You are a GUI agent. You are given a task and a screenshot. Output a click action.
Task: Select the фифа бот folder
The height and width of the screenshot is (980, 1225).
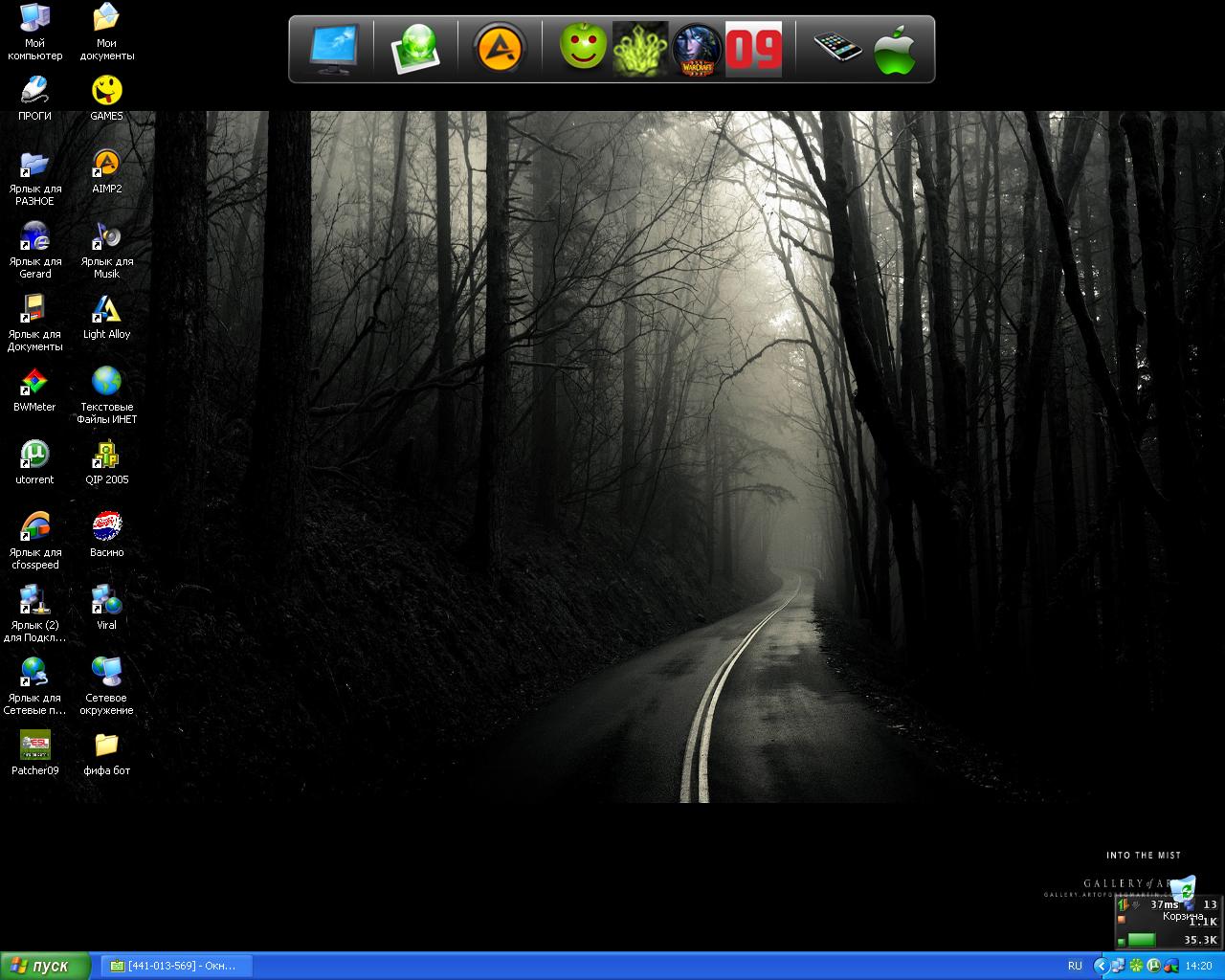106,754
